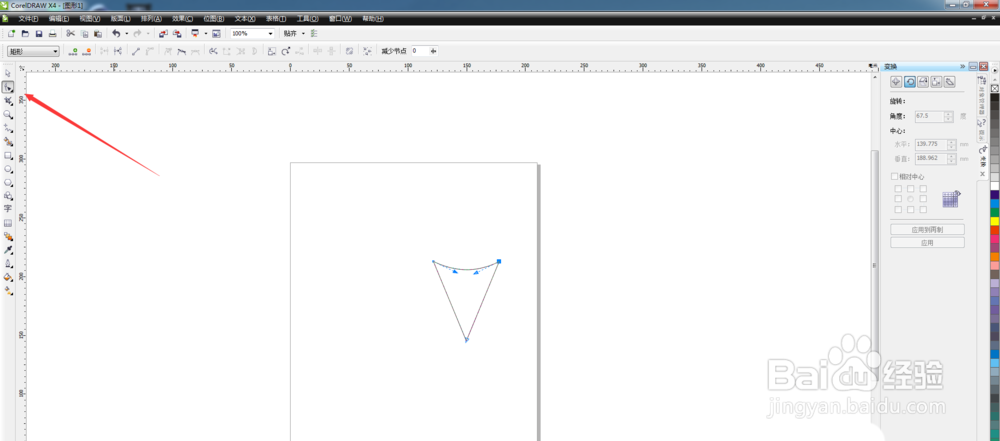Step the 水平 horizontal center spinner
1000x441 pixels.
(x=951, y=144)
